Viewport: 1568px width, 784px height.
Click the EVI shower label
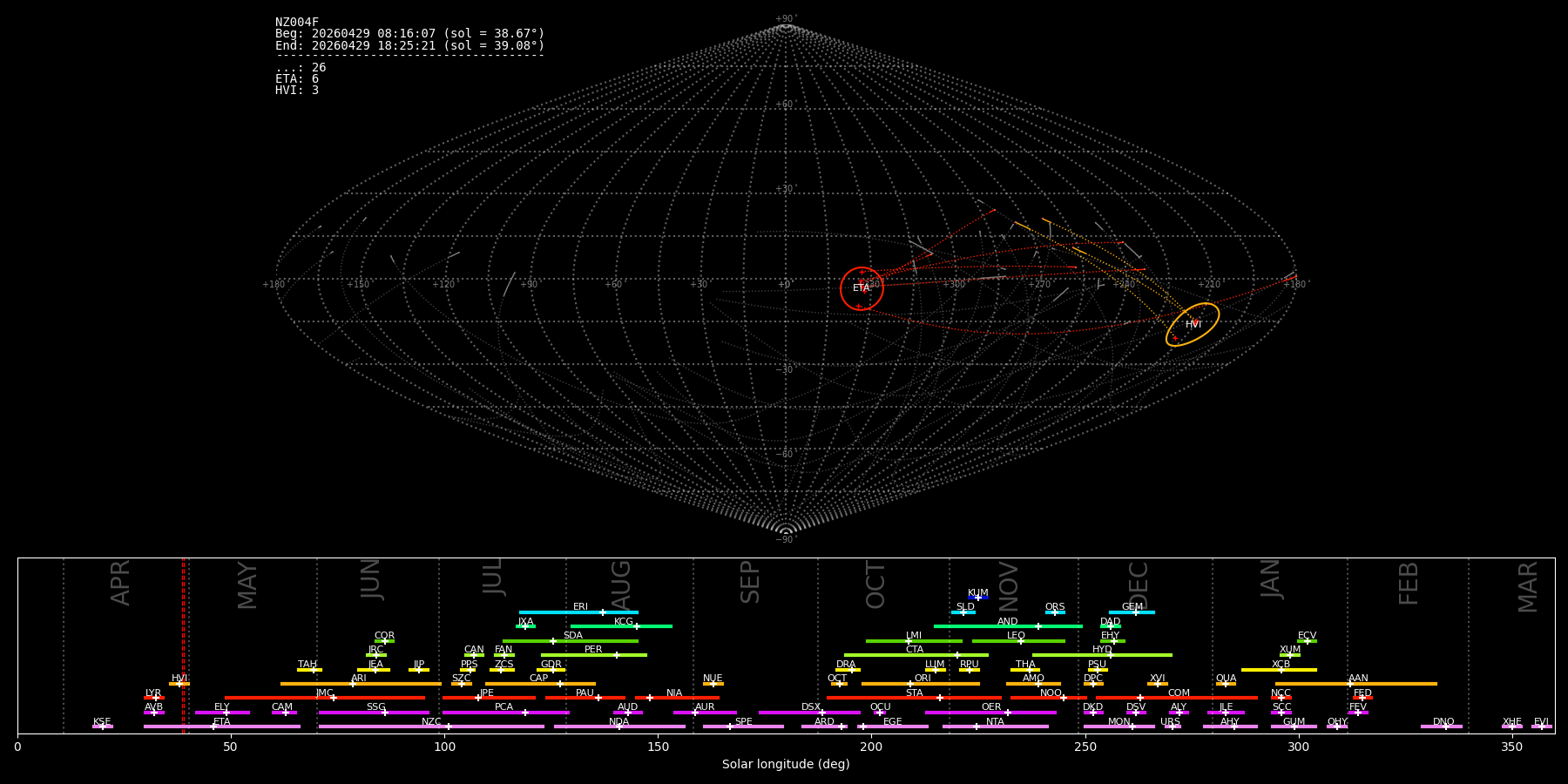(x=1541, y=722)
